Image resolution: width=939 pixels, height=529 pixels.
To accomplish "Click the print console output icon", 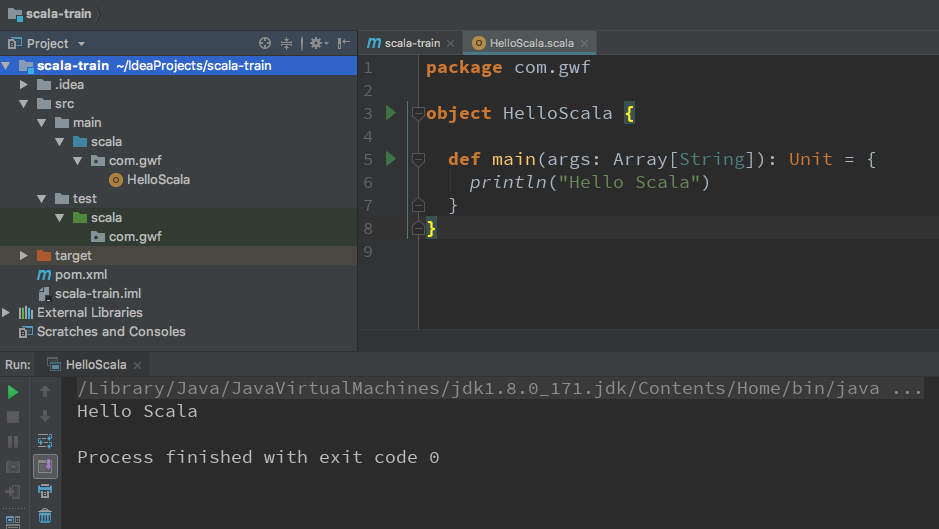I will click(x=45, y=491).
